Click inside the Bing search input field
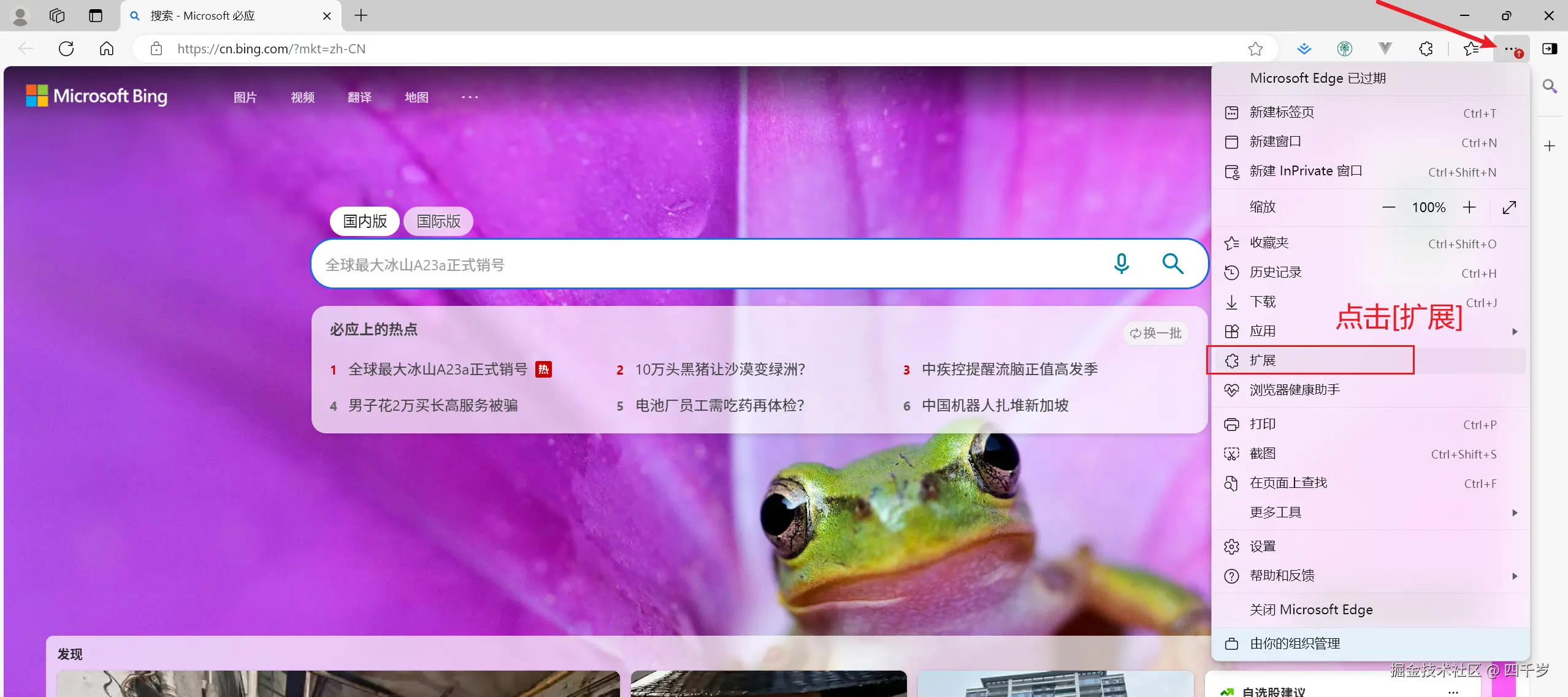This screenshot has height=697, width=1568. [x=675, y=264]
